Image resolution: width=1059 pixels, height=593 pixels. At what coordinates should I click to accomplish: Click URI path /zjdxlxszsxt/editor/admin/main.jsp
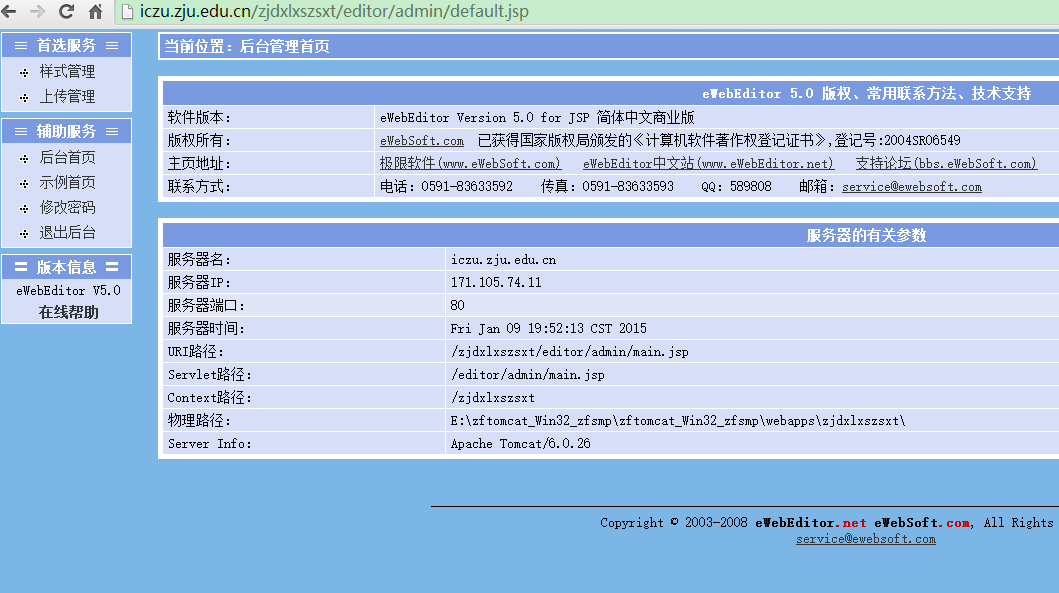[x=569, y=352]
